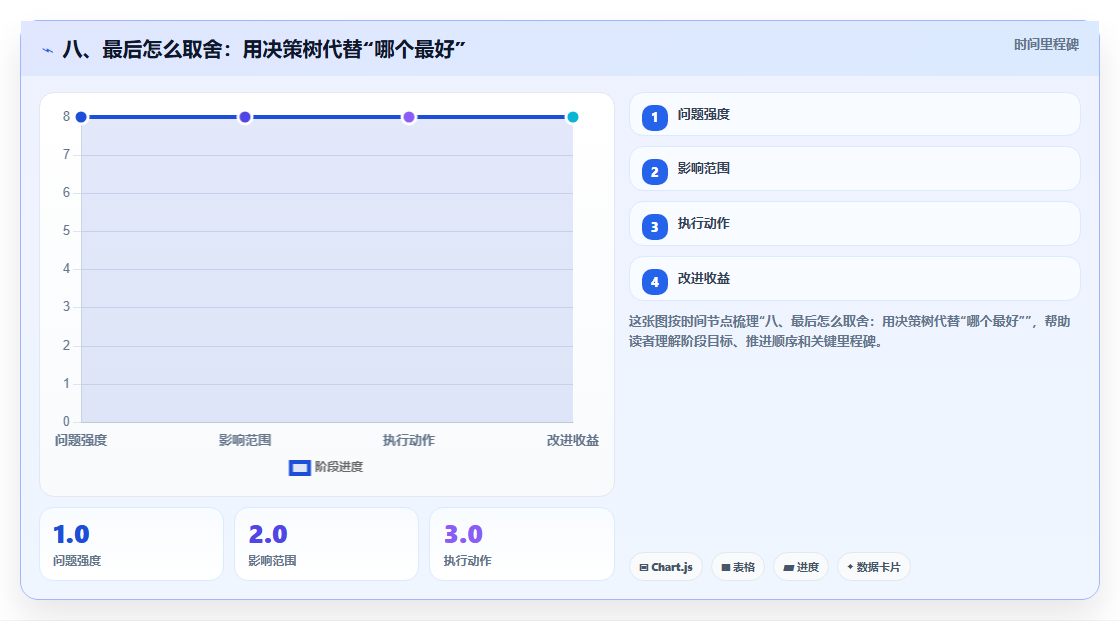1120x621 pixels.
Task: Select the 影响范围 data point on chart
Action: pyautogui.click(x=245, y=117)
